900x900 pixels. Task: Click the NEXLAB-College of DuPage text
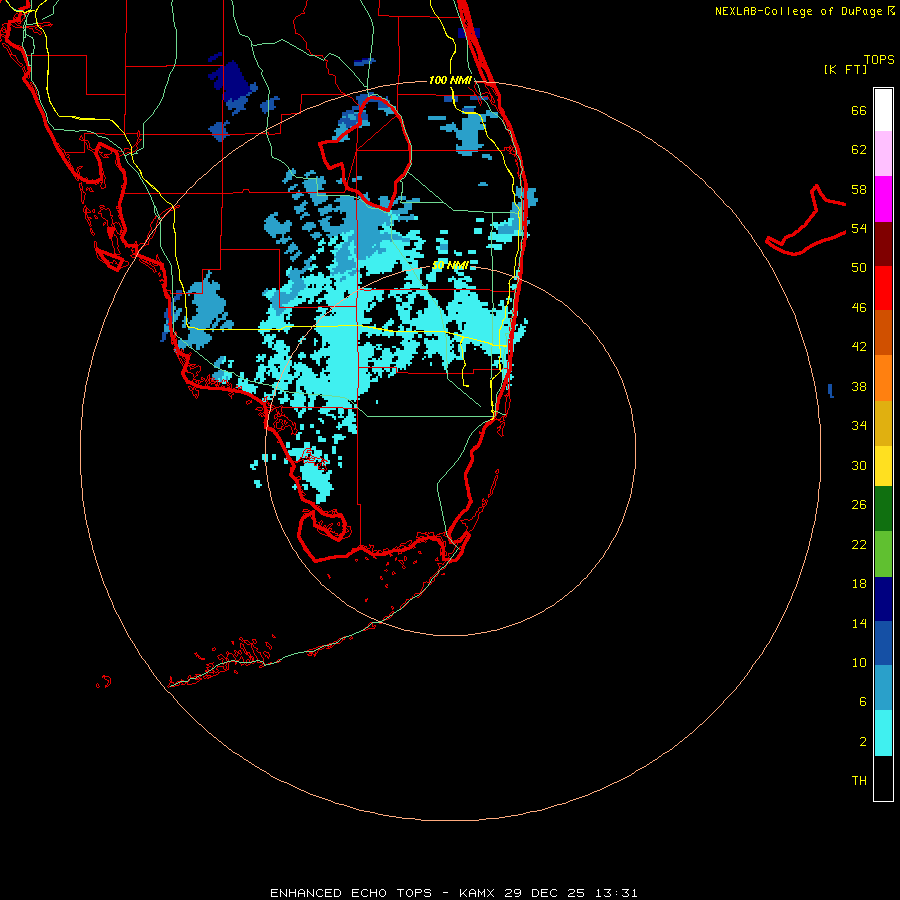point(800,11)
